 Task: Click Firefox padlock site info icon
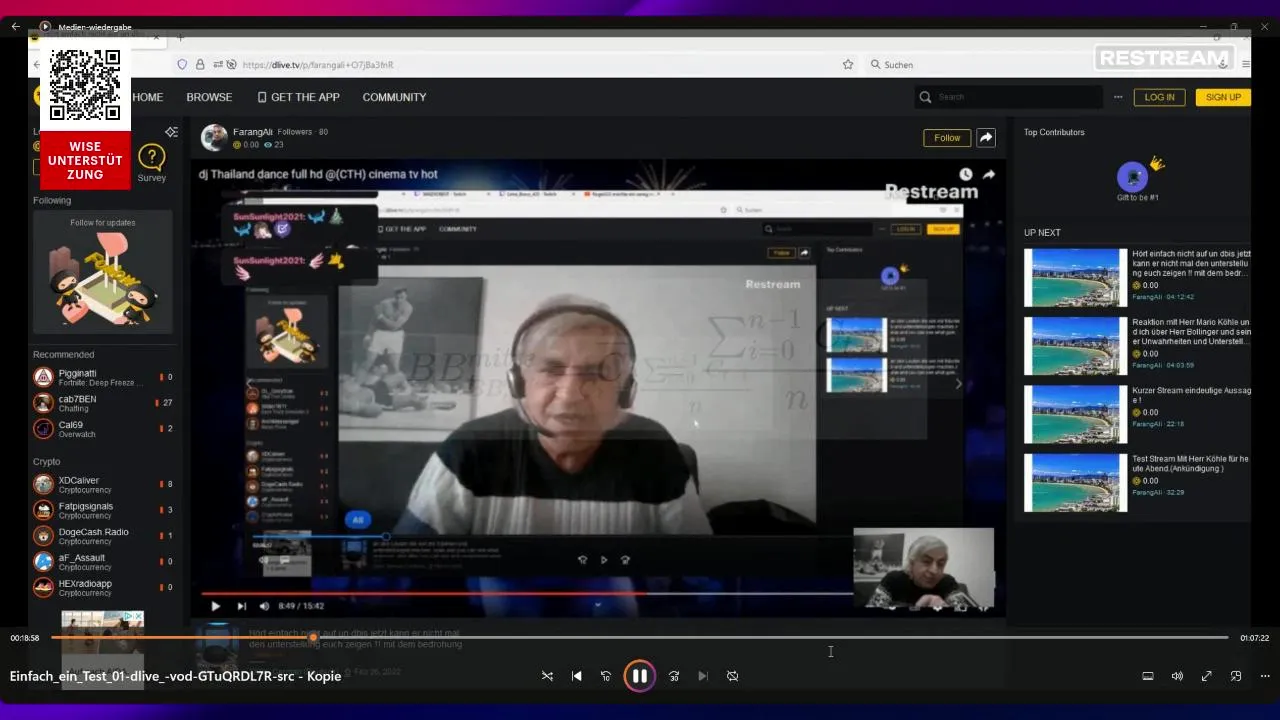coord(200,64)
